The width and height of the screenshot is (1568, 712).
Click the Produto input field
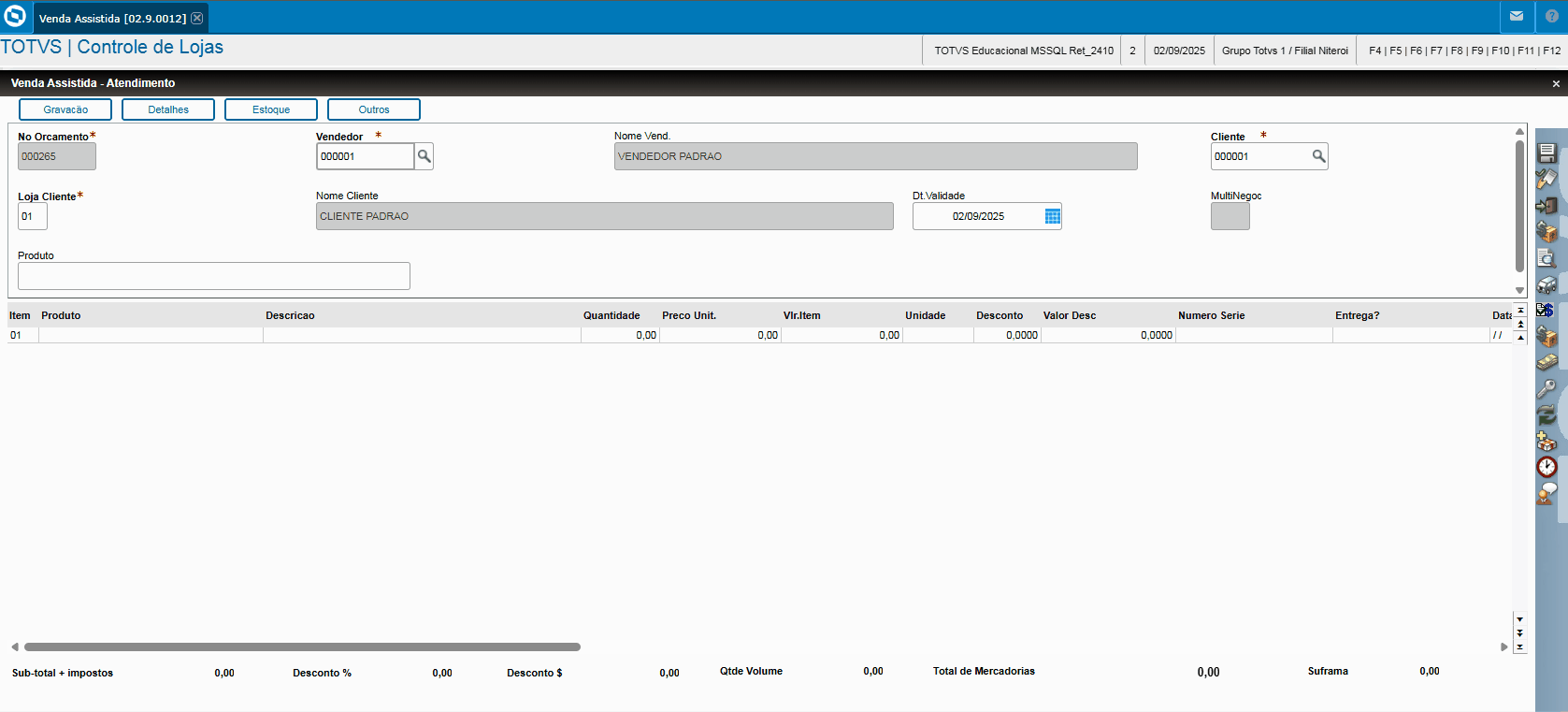point(214,276)
